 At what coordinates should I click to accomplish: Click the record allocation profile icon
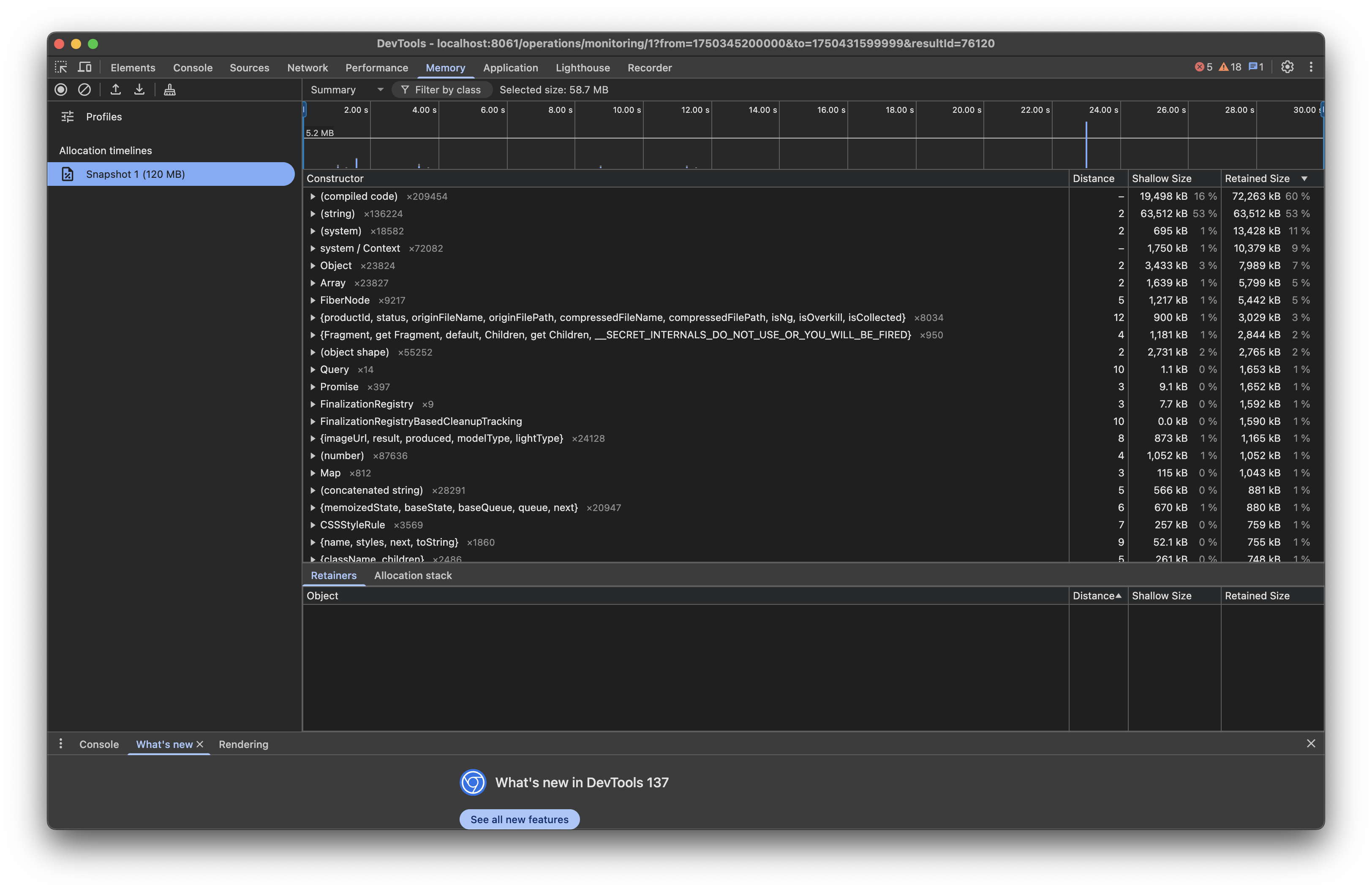[x=60, y=89]
